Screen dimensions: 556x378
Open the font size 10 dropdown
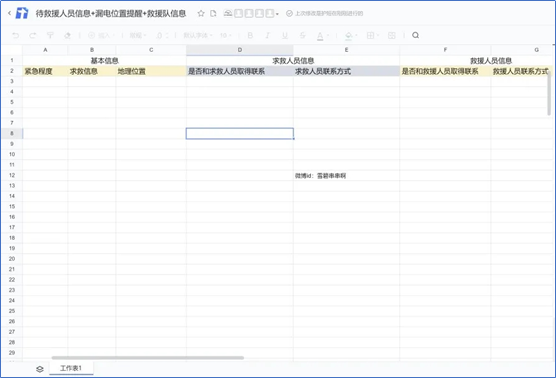coord(226,35)
